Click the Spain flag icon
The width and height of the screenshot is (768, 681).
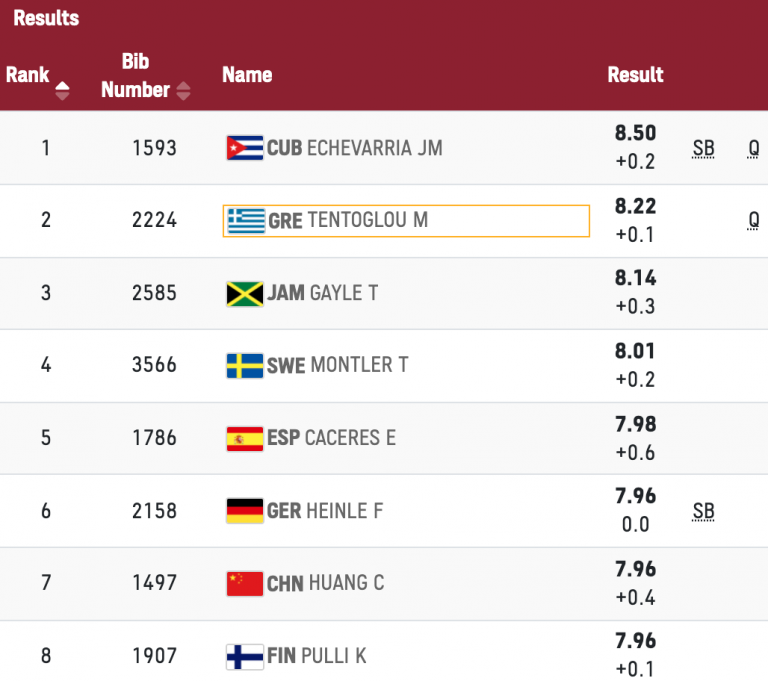point(245,438)
